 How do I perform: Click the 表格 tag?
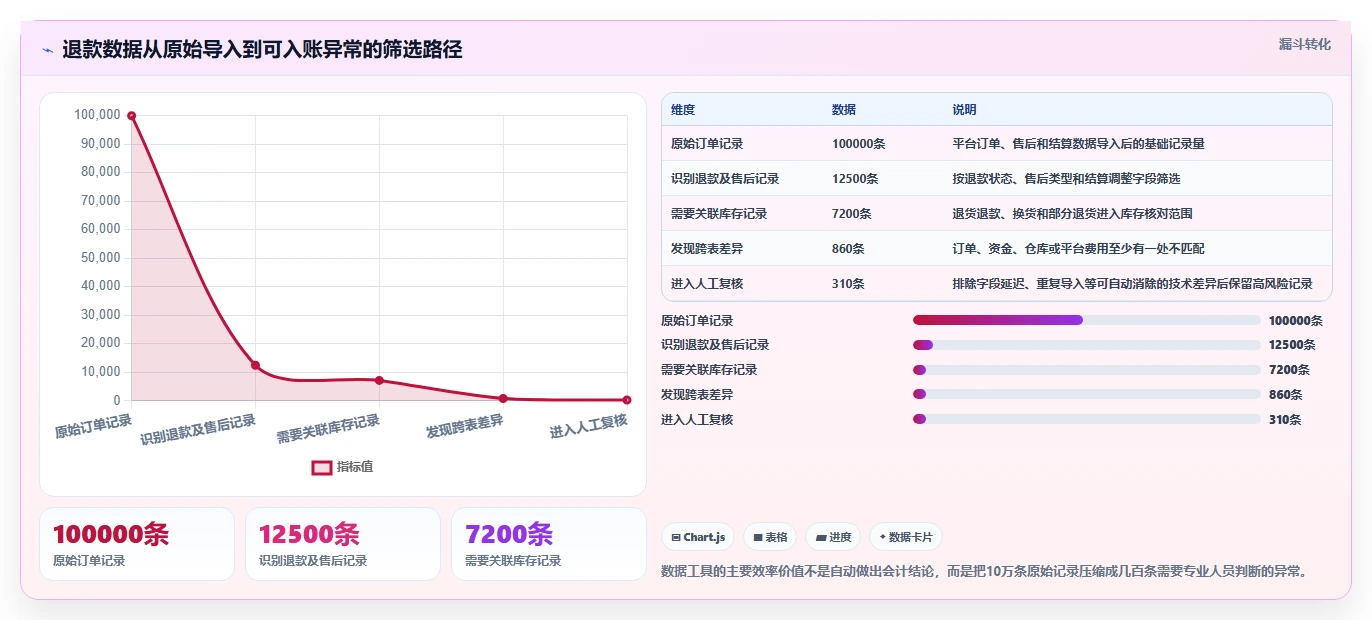[x=770, y=537]
